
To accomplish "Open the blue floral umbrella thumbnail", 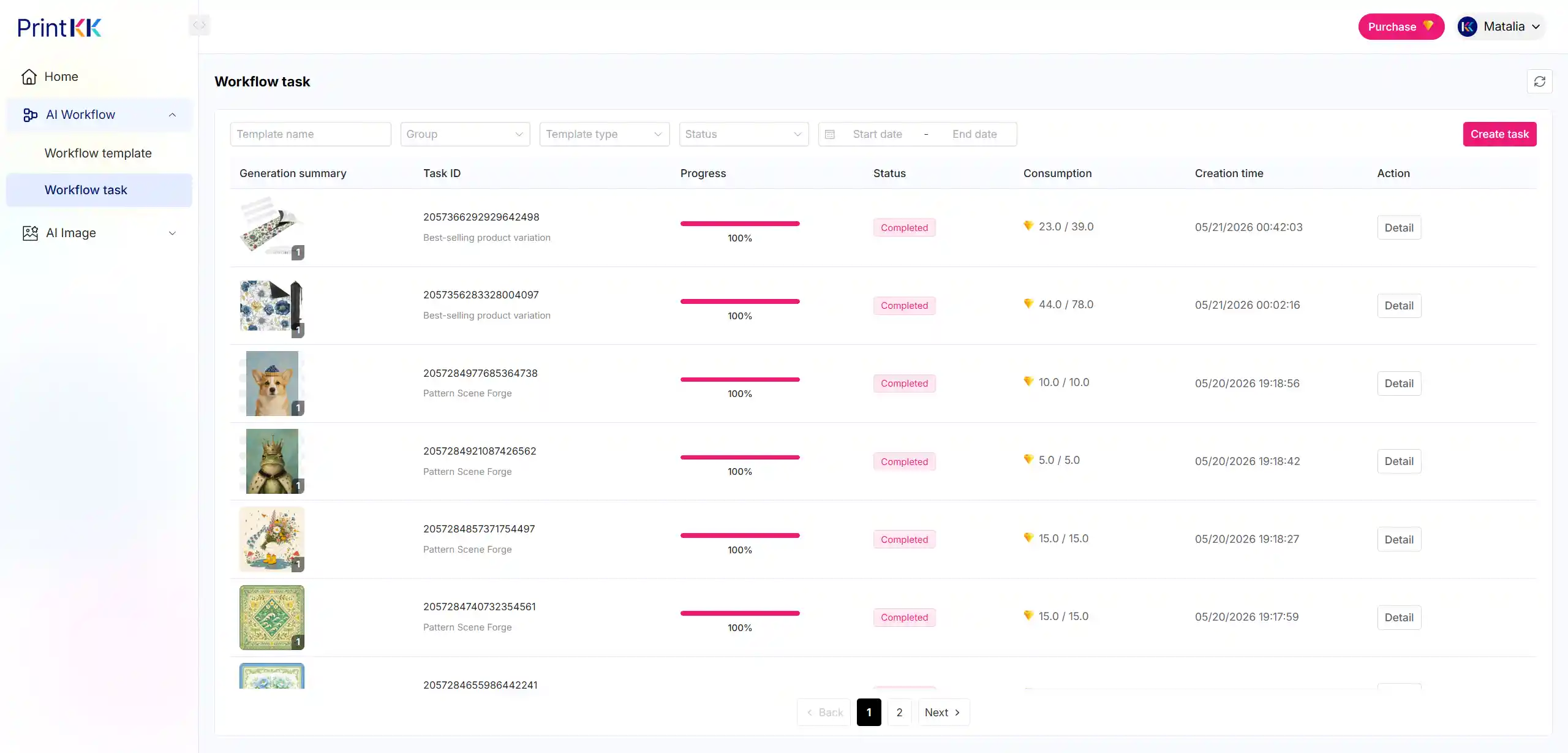I will tap(272, 305).
